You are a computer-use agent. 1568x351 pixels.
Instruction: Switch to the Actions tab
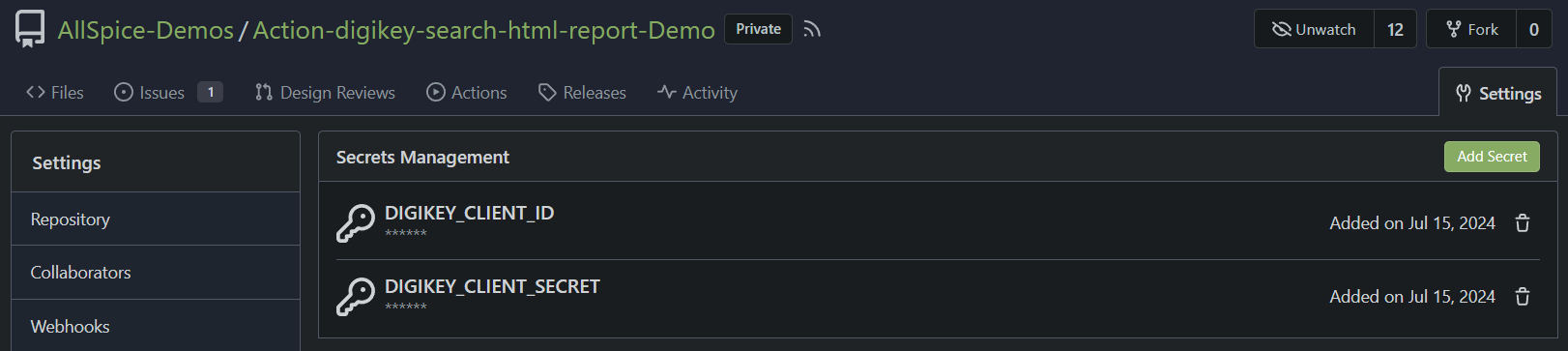[x=467, y=93]
